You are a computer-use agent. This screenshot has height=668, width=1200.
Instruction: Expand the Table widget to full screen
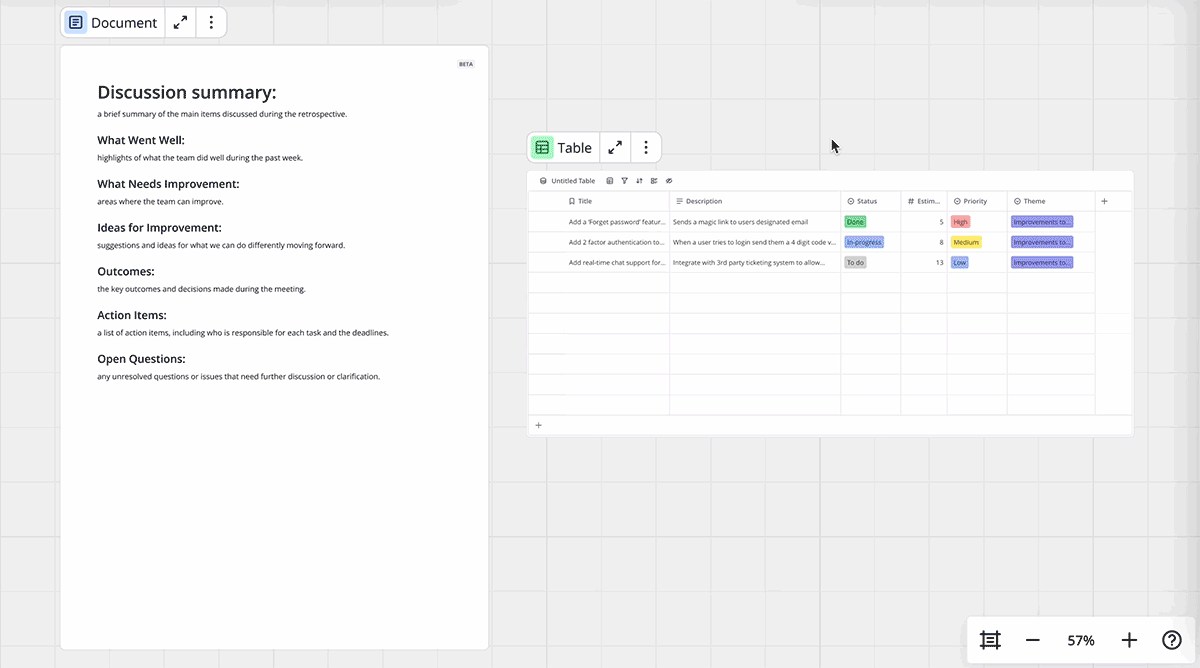[x=615, y=148]
